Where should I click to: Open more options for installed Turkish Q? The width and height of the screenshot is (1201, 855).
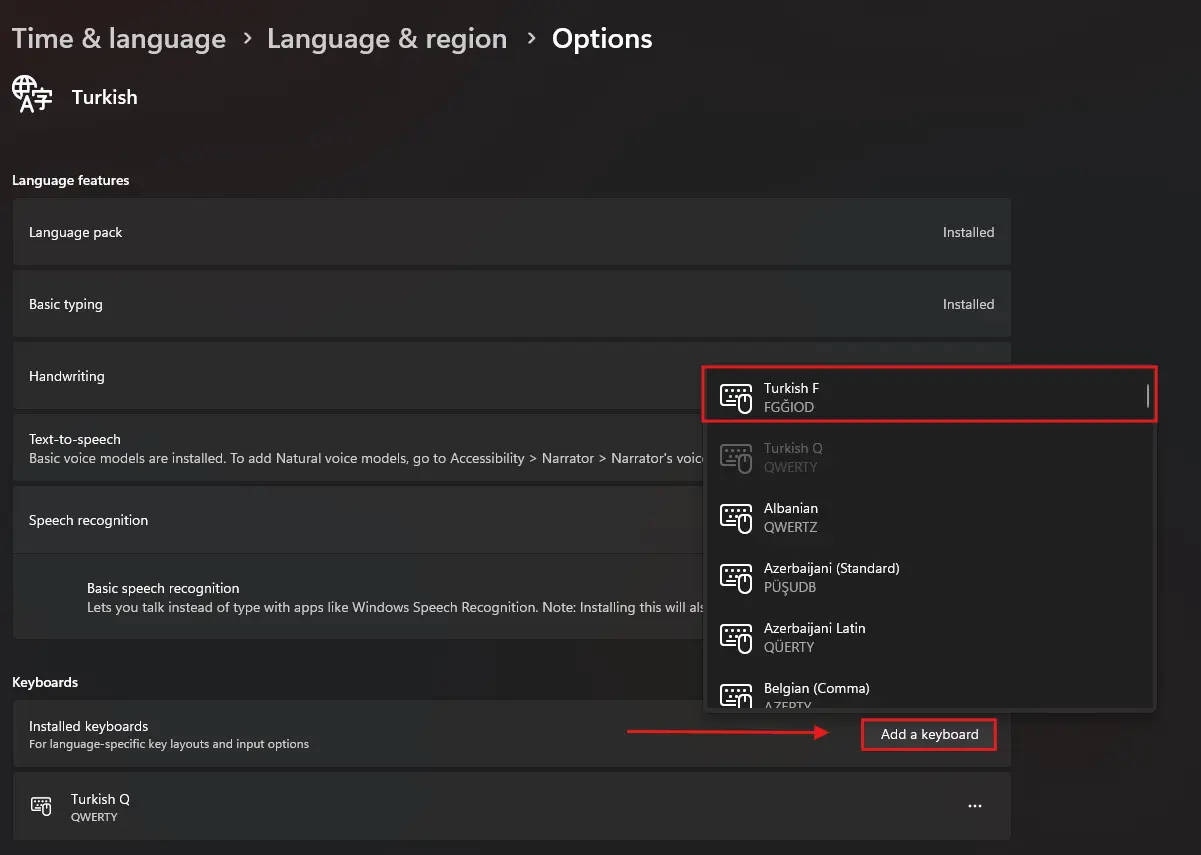pyautogui.click(x=975, y=806)
